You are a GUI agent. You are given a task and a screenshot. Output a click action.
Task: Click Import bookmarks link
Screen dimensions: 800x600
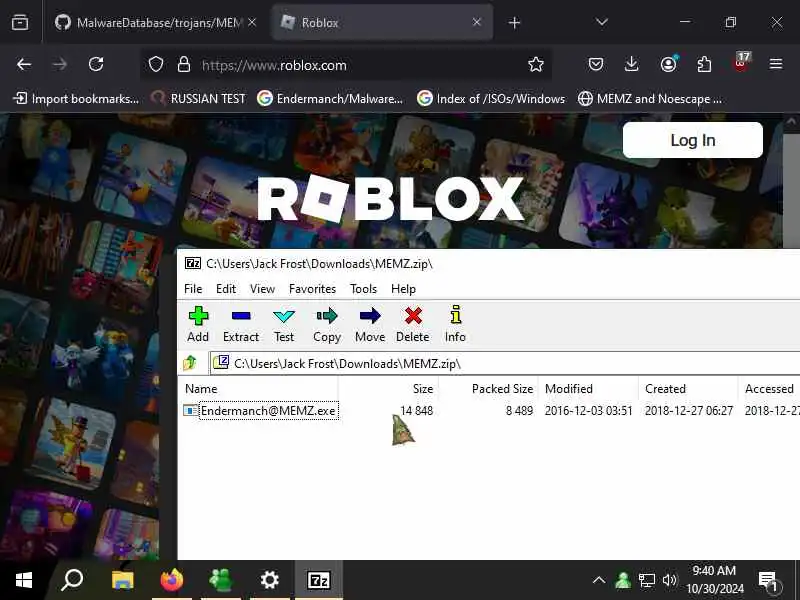tap(76, 98)
